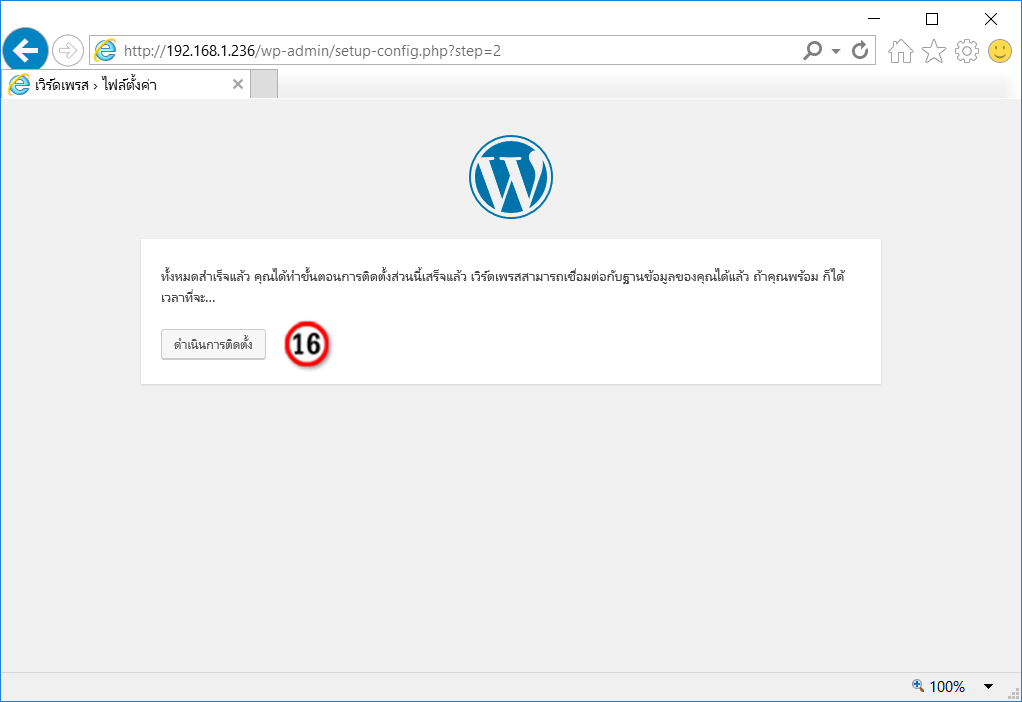Click the 100% zoom level
1022x702 pixels.
(x=947, y=686)
